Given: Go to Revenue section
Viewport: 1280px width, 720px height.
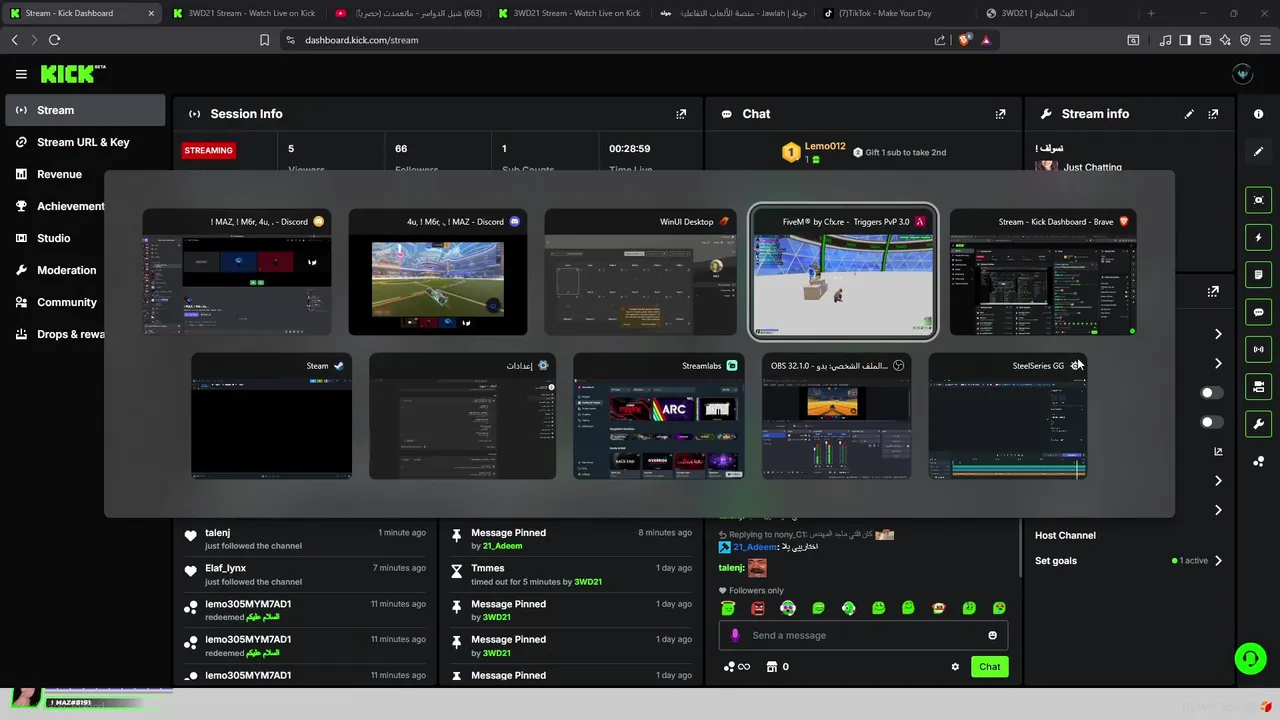Looking at the screenshot, I should point(85,174).
